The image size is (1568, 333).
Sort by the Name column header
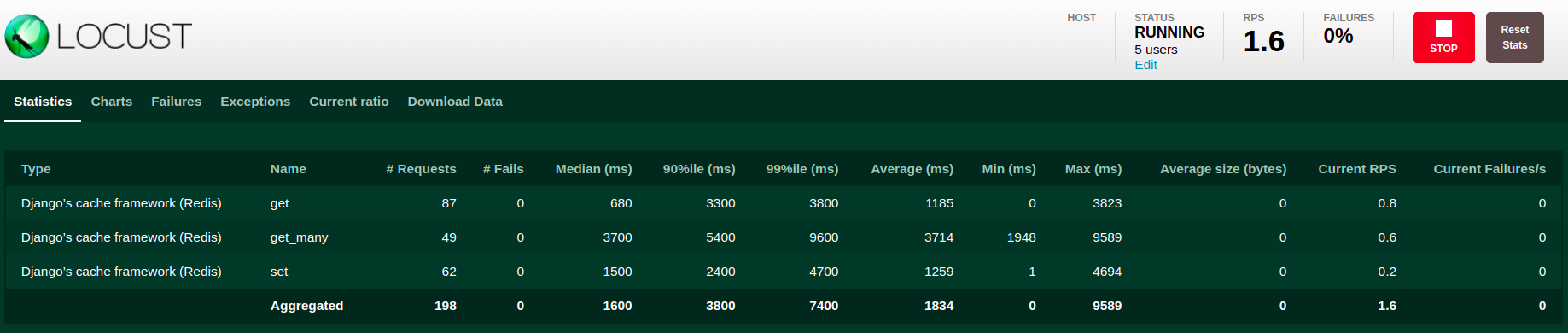289,169
